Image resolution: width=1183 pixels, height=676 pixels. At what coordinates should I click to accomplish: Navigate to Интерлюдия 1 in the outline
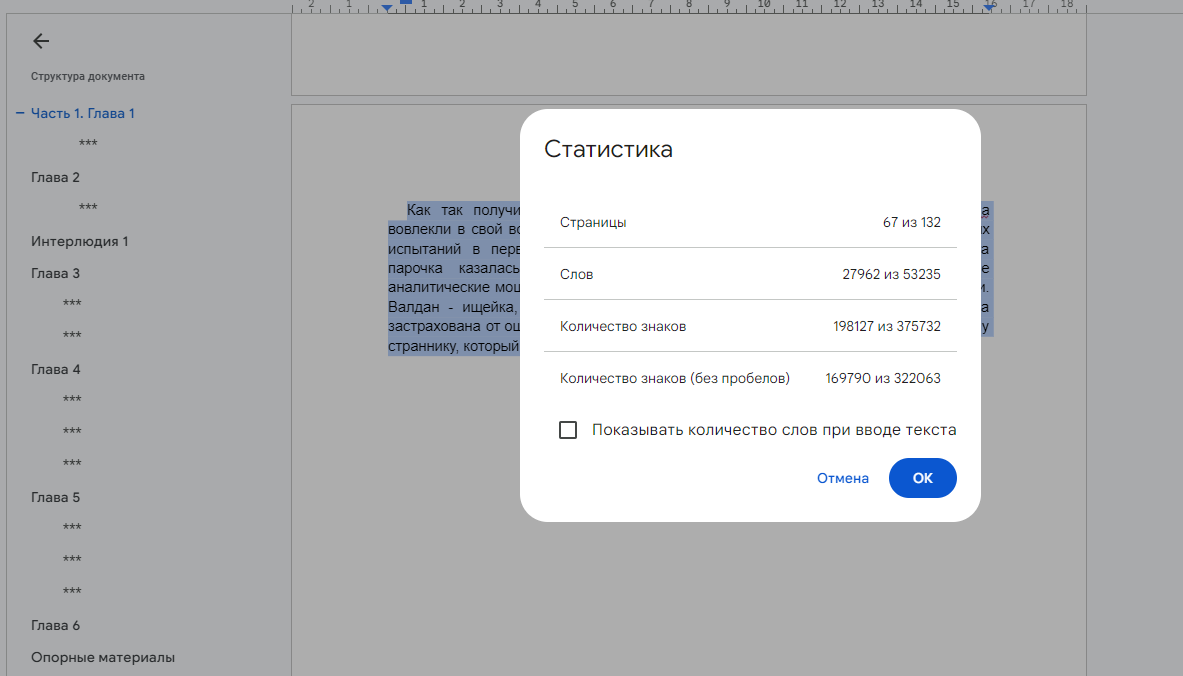point(79,241)
